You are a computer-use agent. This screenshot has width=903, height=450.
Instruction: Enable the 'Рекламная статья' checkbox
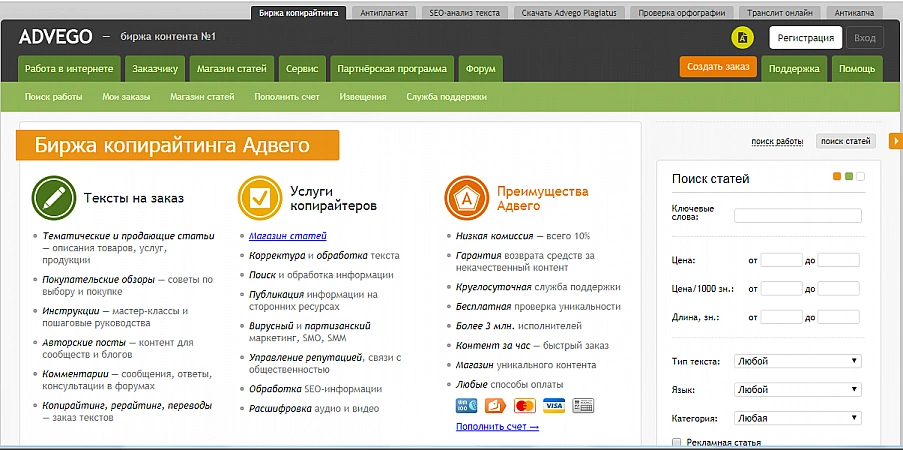677,442
